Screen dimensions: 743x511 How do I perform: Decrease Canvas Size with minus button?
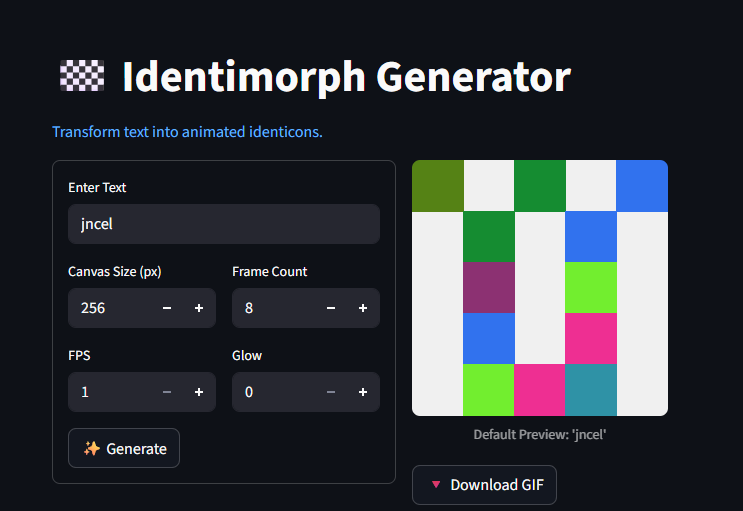point(167,308)
